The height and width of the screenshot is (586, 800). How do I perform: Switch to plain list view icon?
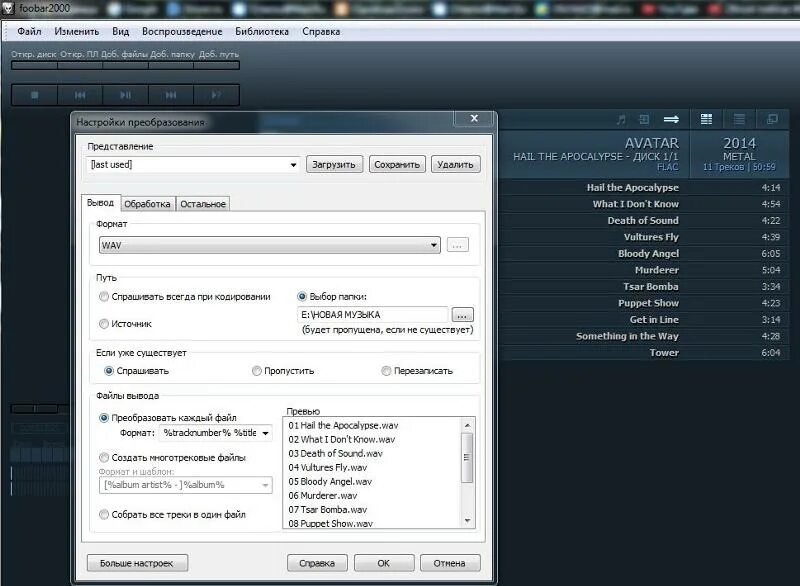click(739, 119)
